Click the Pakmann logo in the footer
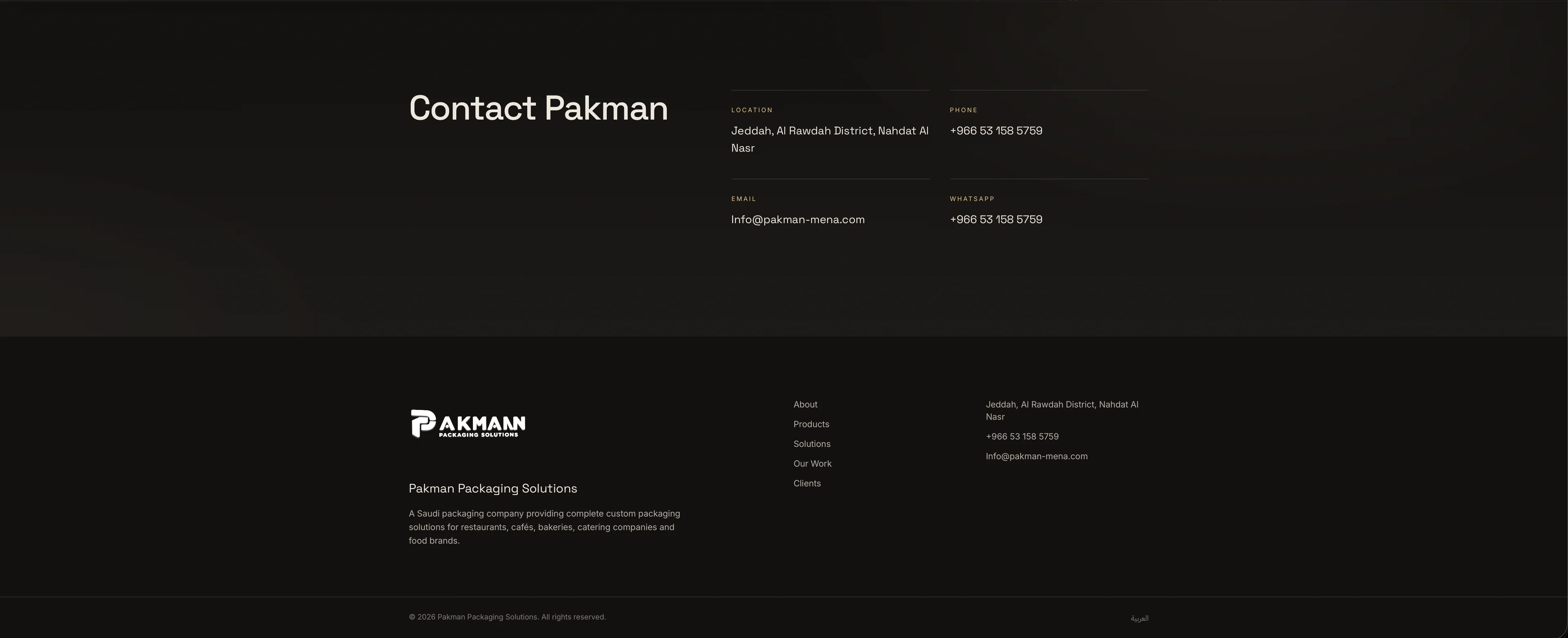This screenshot has height=638, width=1568. [468, 423]
